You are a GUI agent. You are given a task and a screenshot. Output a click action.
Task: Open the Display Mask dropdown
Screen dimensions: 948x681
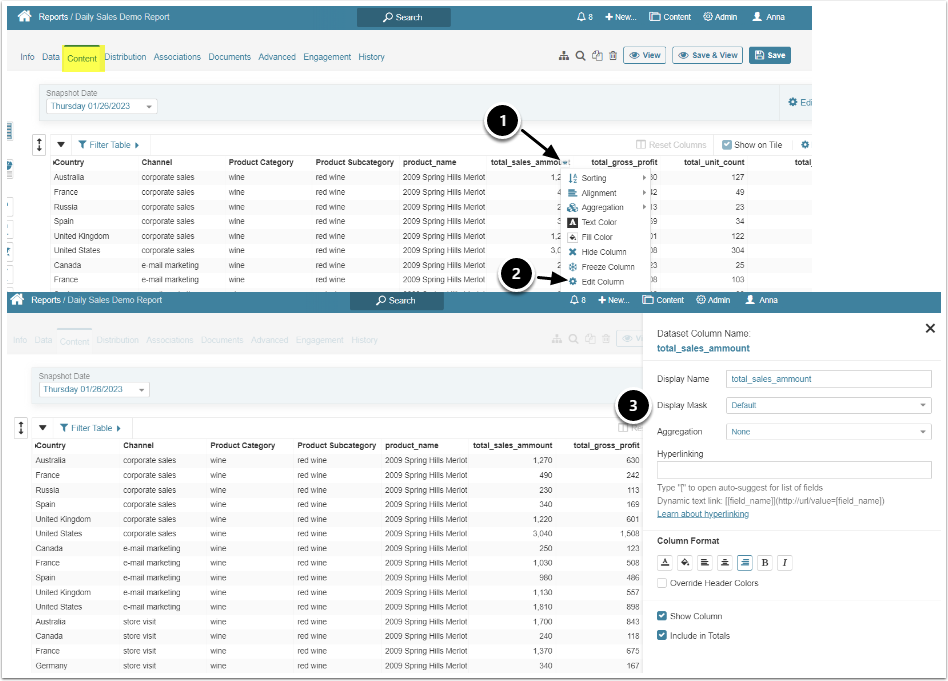828,406
